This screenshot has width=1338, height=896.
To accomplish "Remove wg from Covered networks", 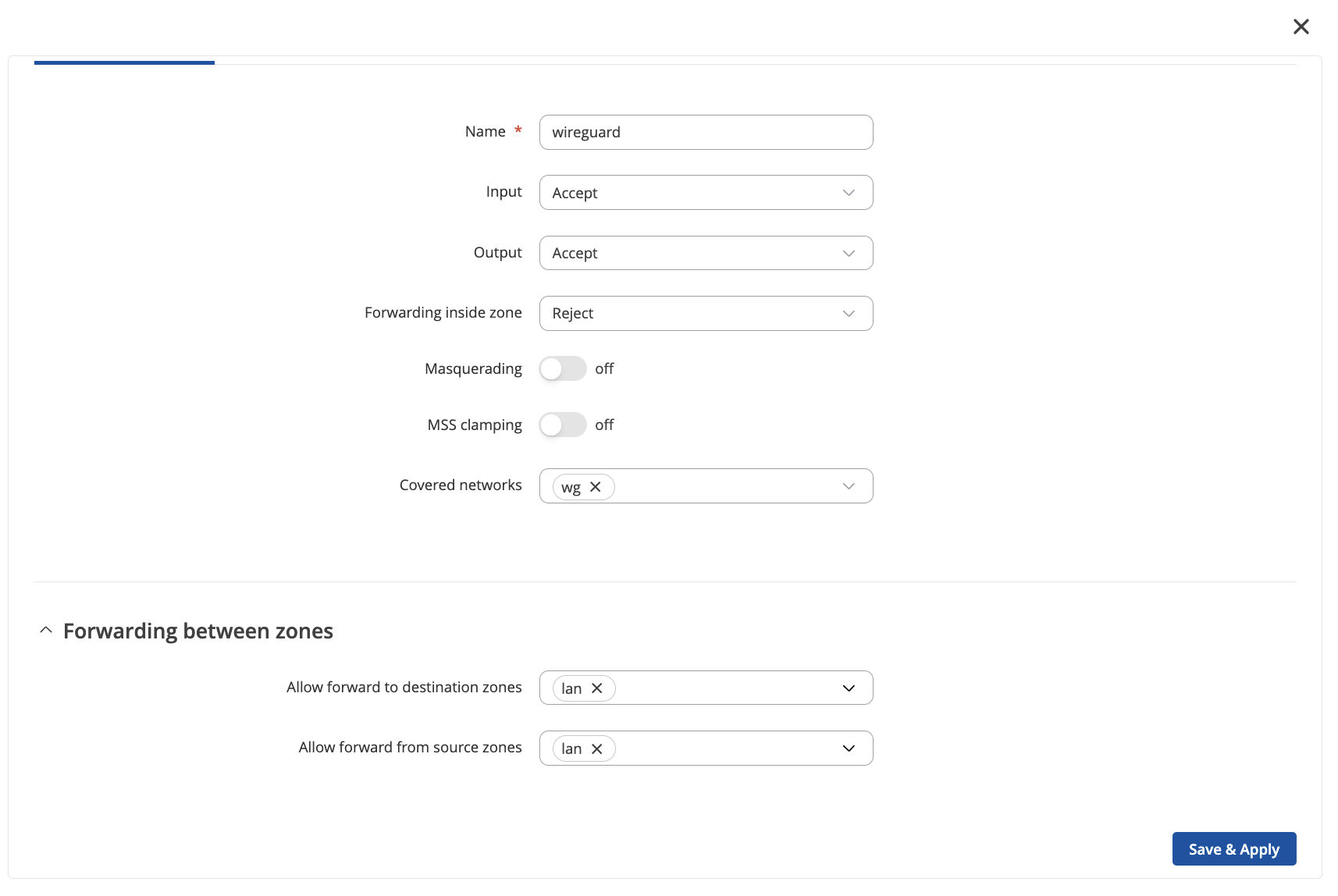I will (596, 487).
